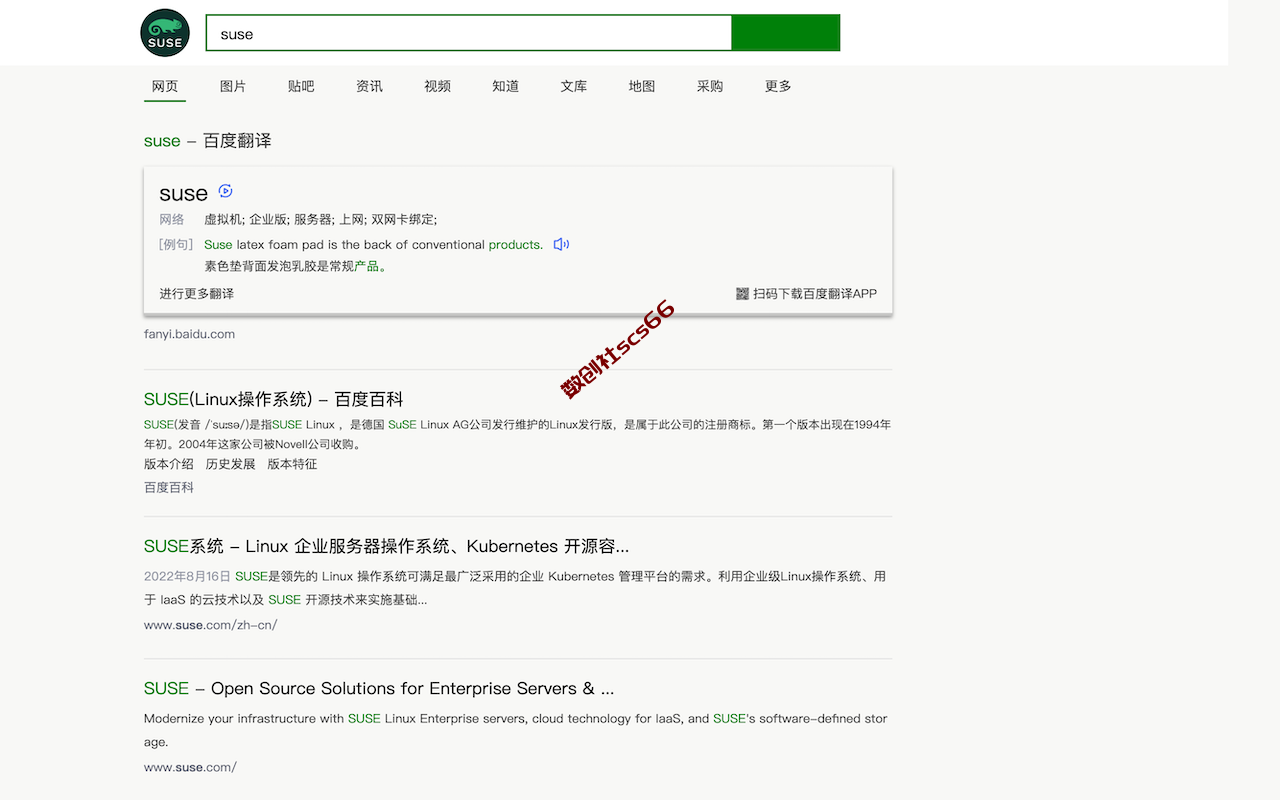
Task: Open the 采购 tab
Action: point(710,86)
